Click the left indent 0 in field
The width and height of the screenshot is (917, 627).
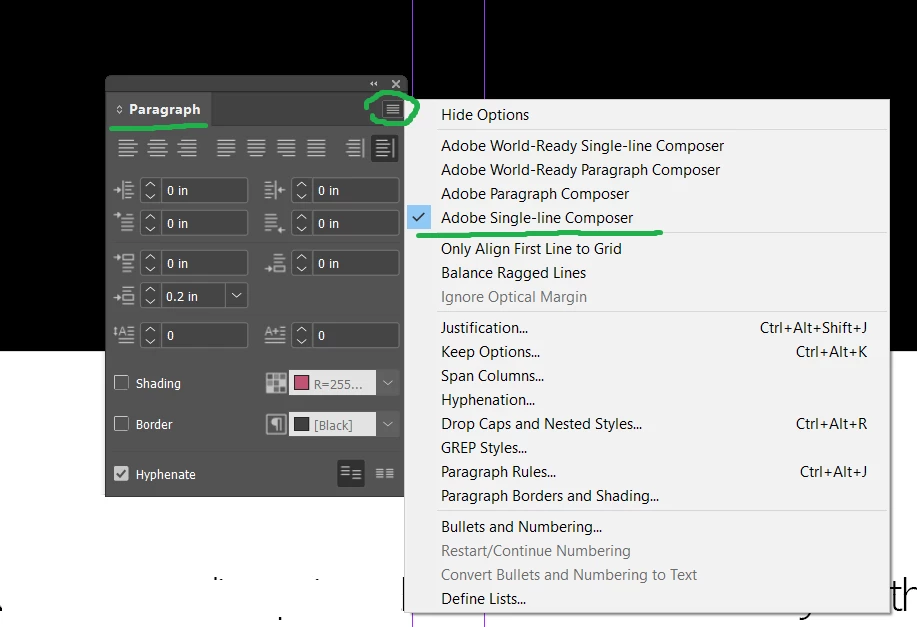[x=204, y=190]
